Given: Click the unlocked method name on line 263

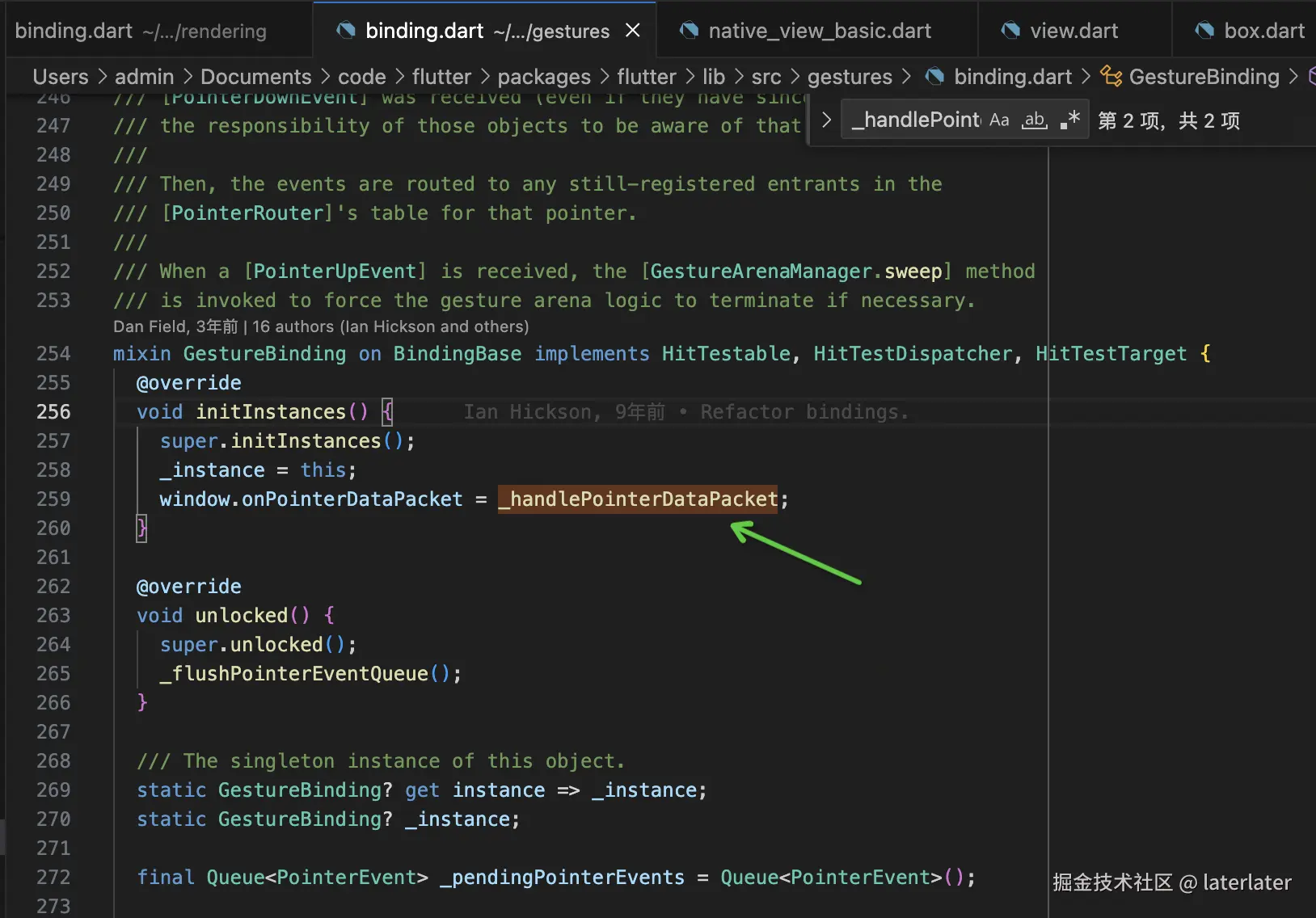Looking at the screenshot, I should 242,616.
